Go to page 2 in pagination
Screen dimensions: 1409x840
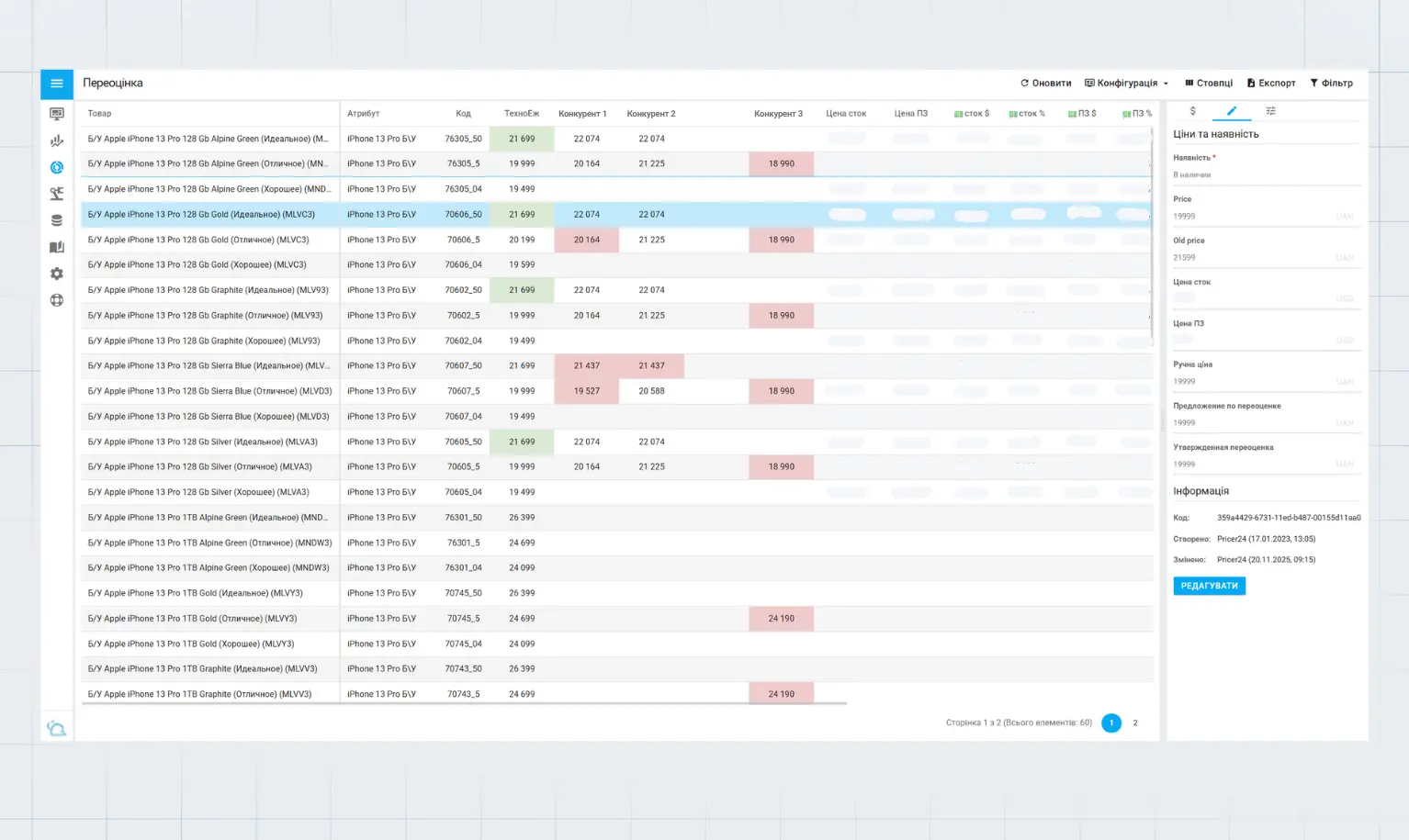click(1135, 723)
